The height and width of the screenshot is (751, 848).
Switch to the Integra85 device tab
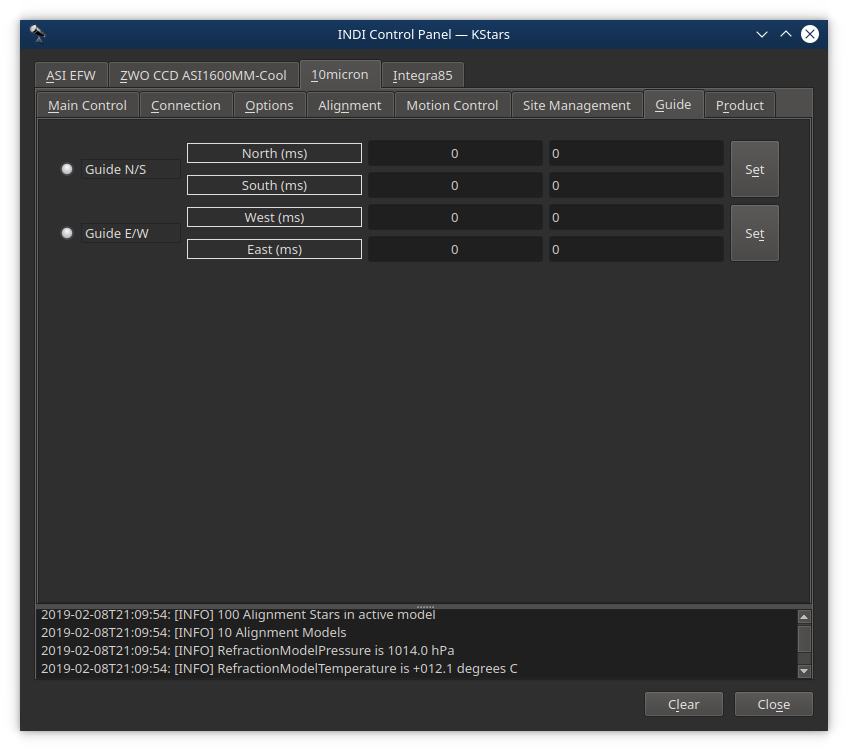[422, 75]
